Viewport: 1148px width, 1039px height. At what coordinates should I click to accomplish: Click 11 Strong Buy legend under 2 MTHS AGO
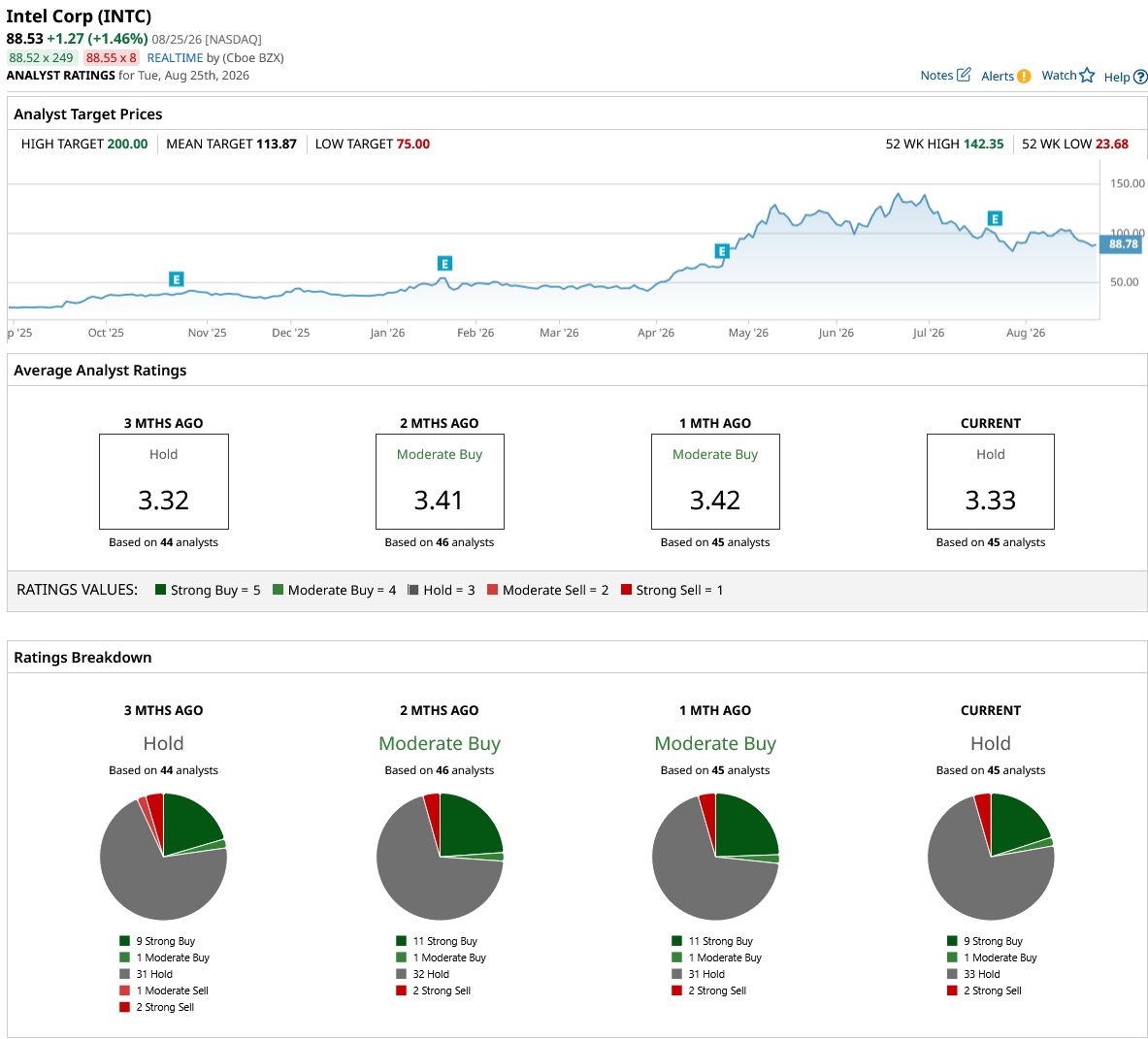tap(437, 941)
